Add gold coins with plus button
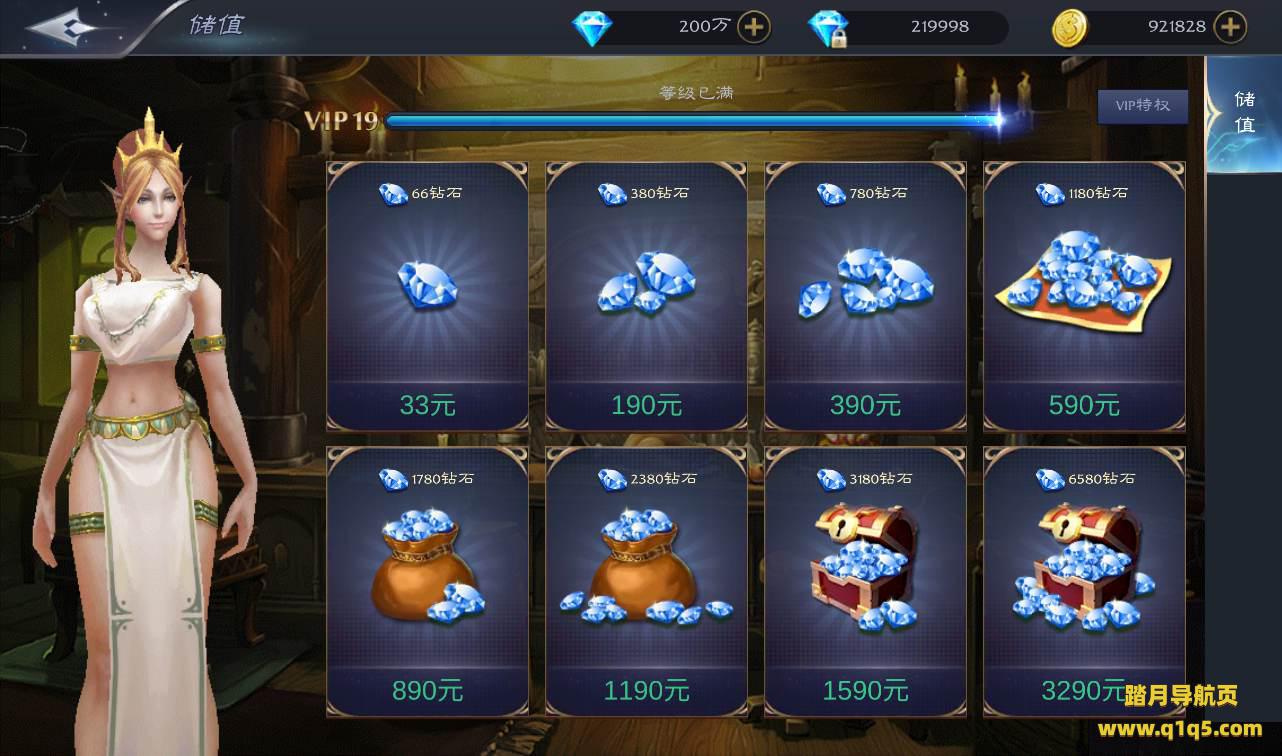 click(1230, 27)
